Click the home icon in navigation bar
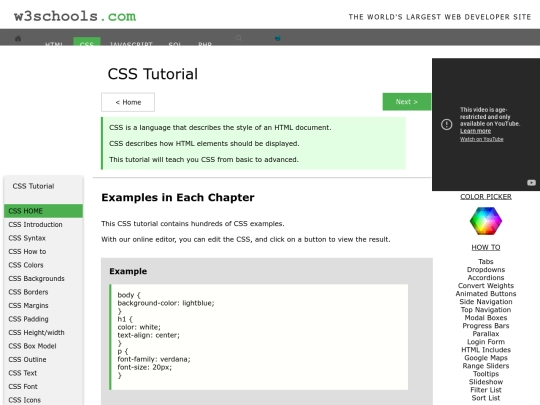 [x=18, y=39]
